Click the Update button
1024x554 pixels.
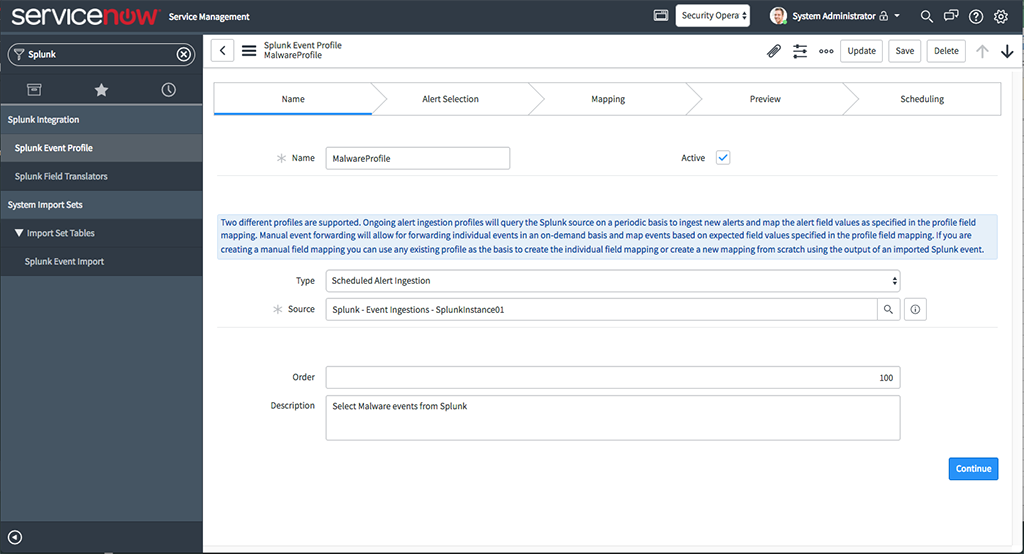point(861,51)
